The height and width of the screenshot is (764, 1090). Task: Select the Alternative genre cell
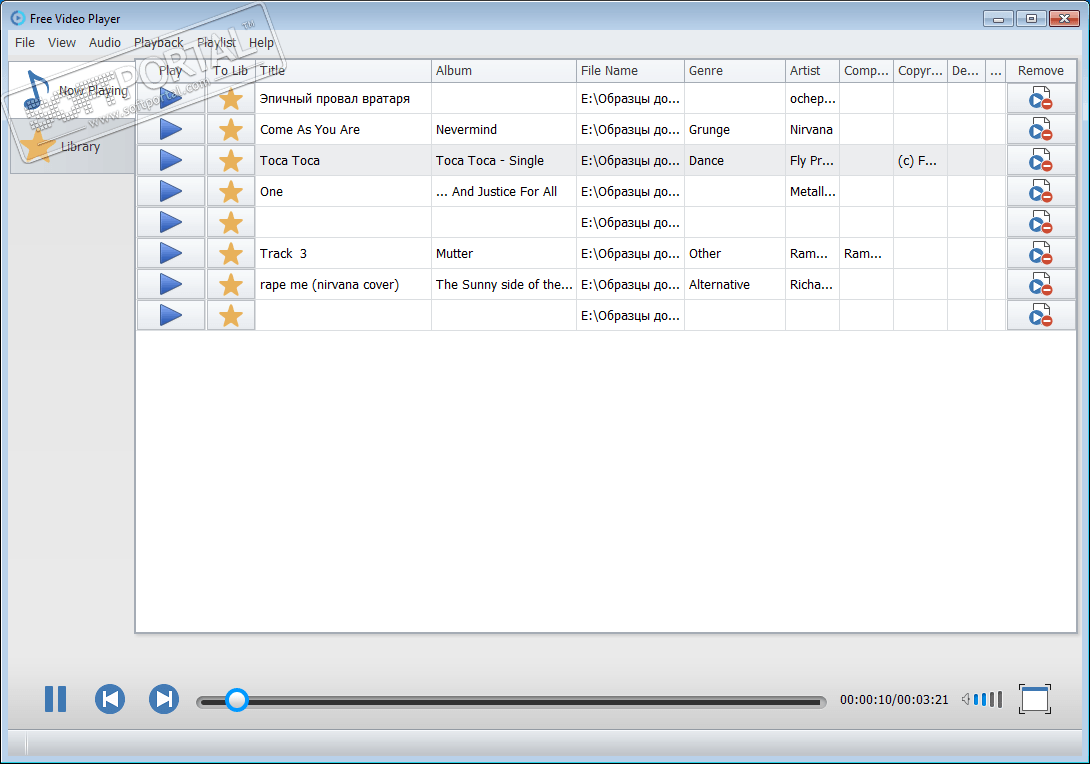pyautogui.click(x=735, y=284)
